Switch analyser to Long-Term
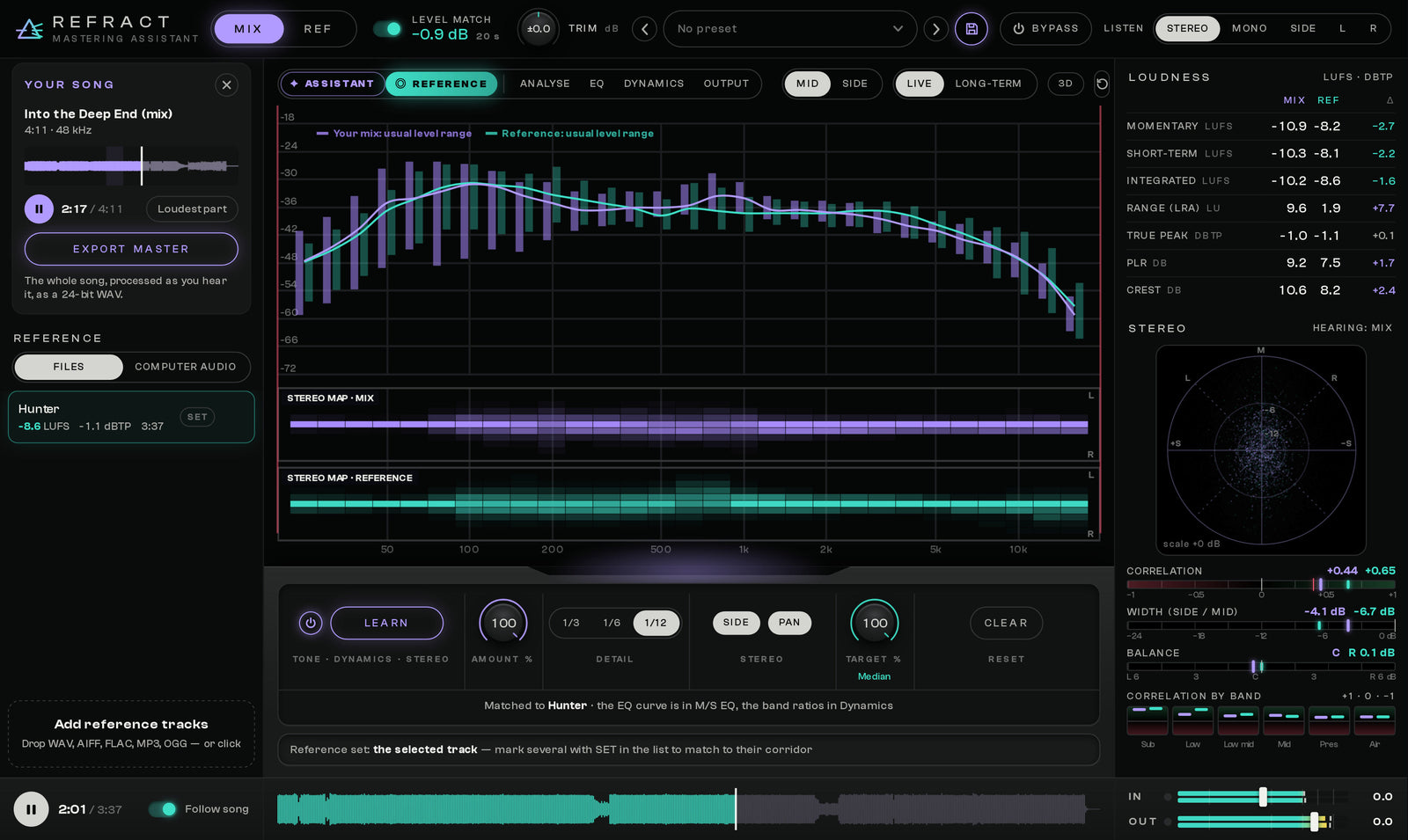Screen dimensions: 1408x840 point(988,84)
